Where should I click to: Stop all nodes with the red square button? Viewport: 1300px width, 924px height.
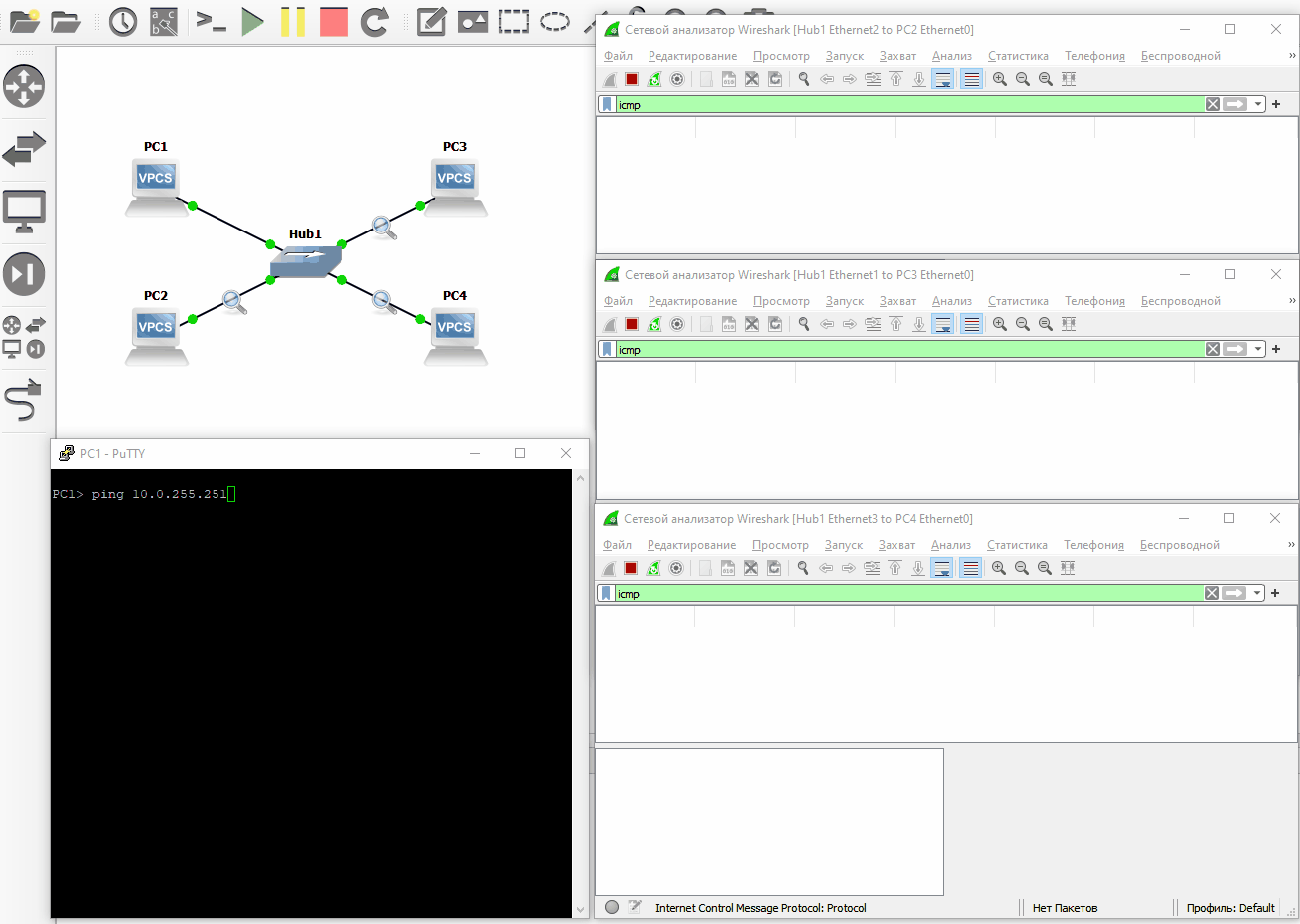pos(334,21)
